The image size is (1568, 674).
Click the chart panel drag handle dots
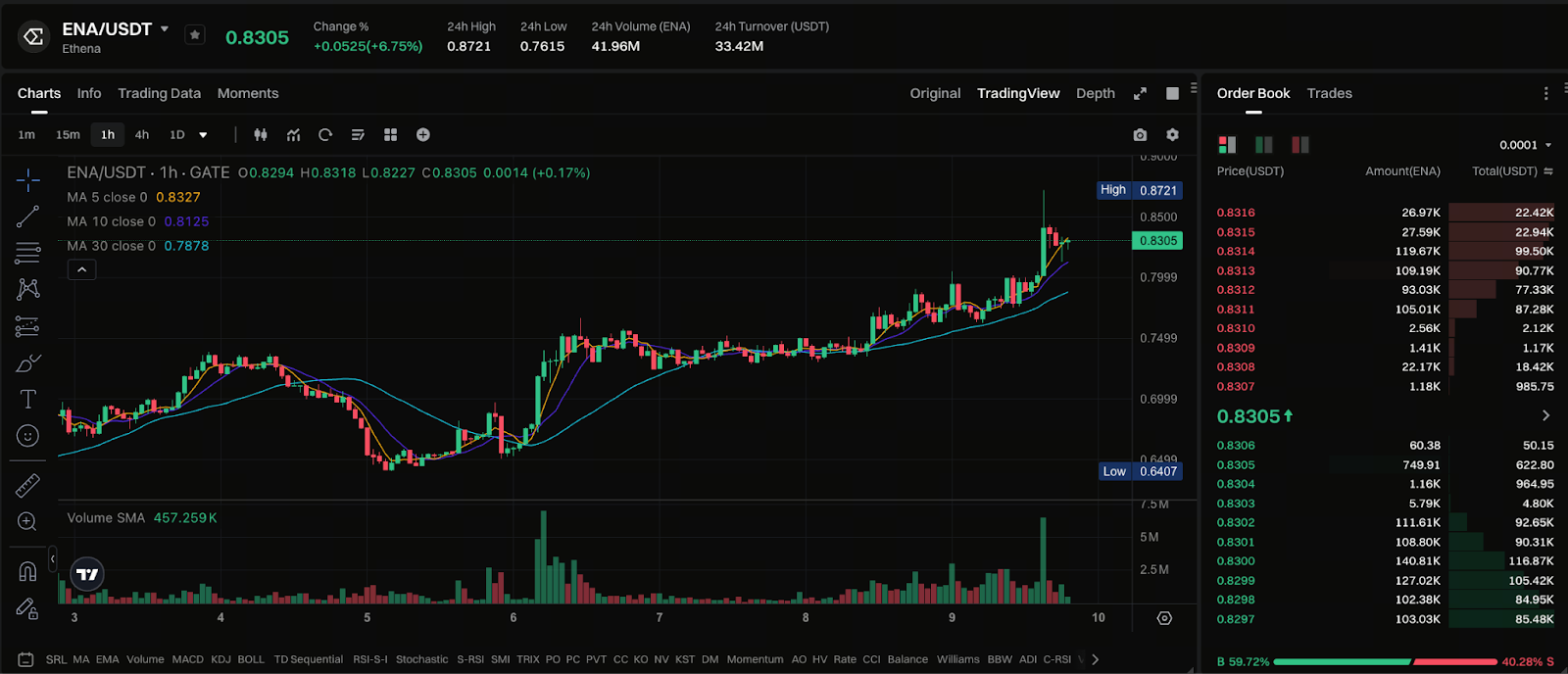coord(1194,88)
